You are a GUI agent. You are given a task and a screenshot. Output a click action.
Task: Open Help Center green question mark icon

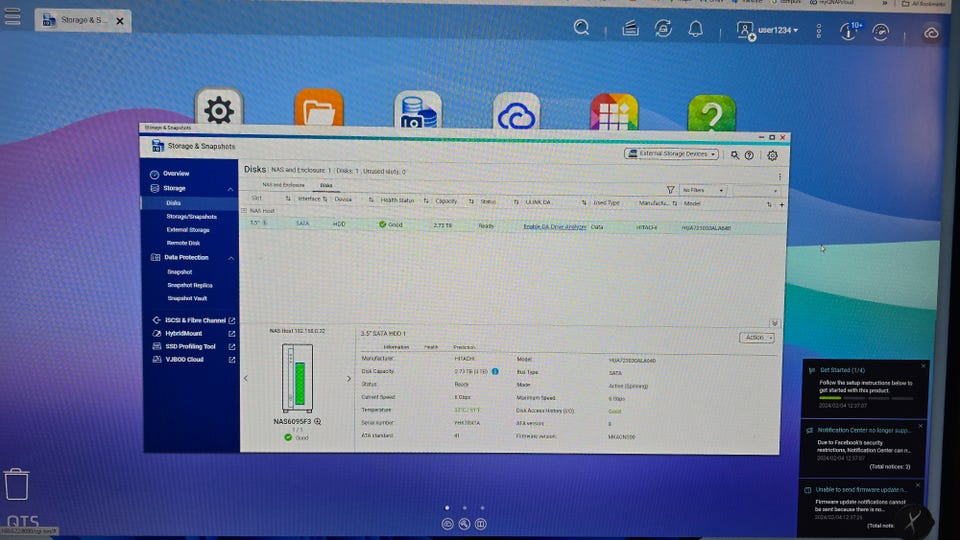click(x=711, y=114)
